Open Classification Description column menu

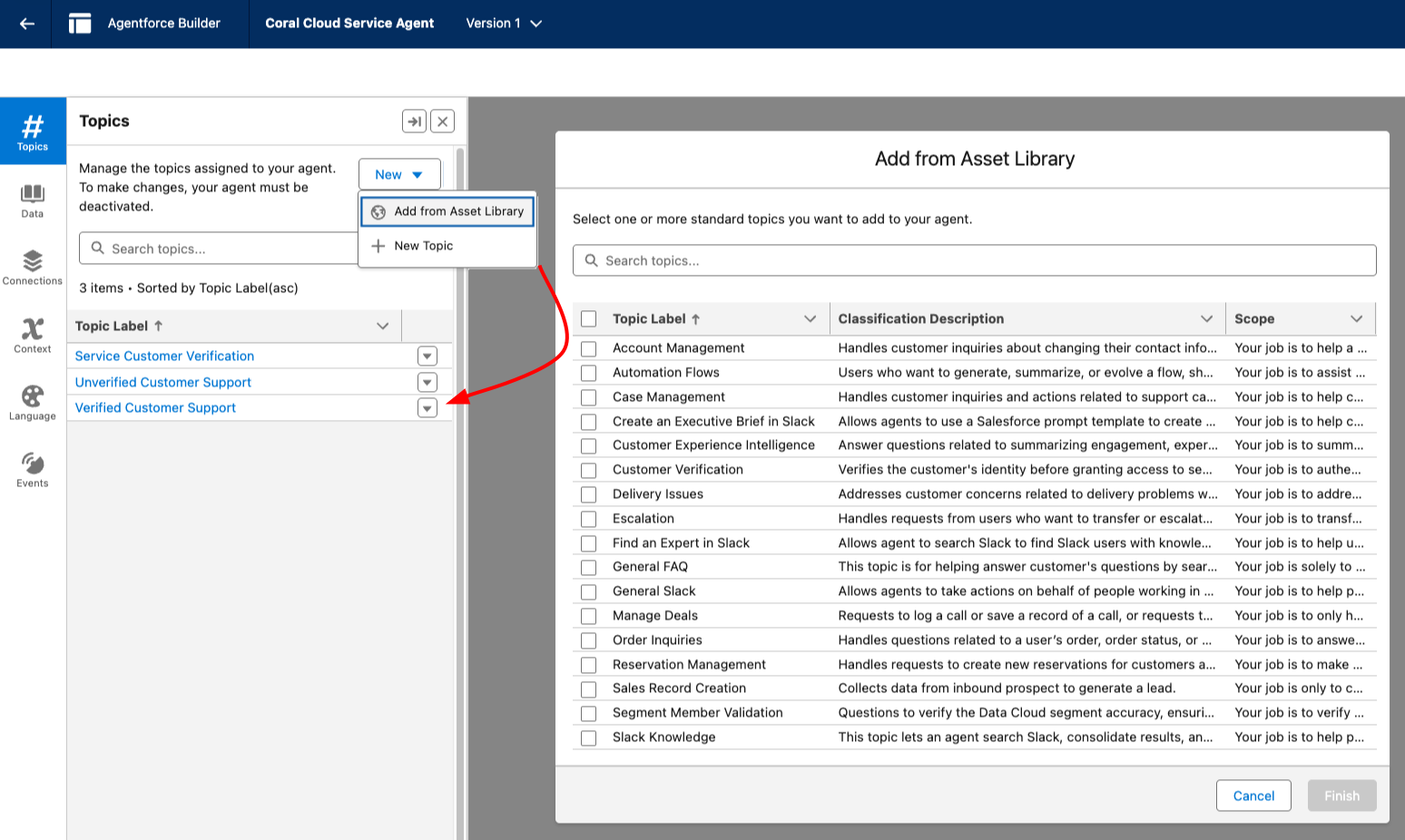pyautogui.click(x=1206, y=318)
